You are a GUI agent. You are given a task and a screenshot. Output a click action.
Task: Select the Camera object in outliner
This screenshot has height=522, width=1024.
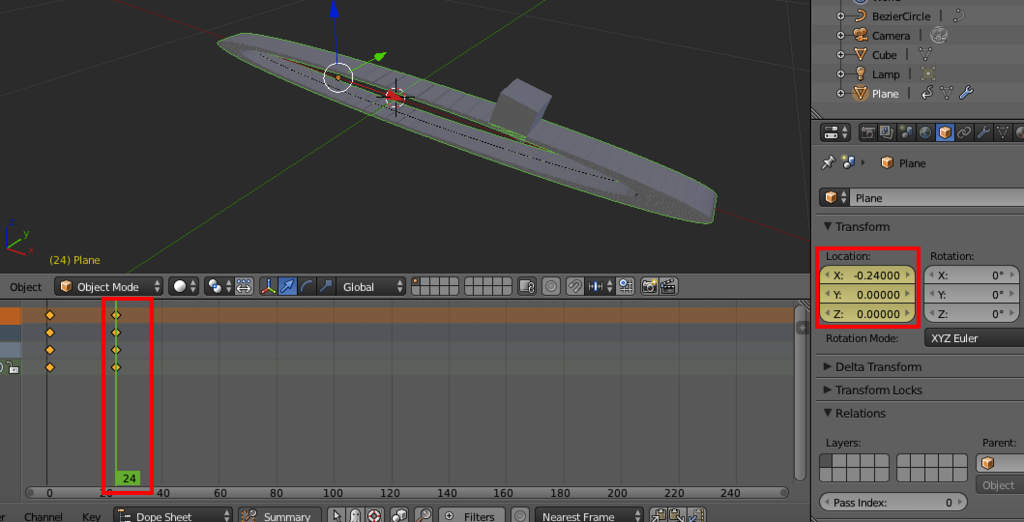click(x=891, y=36)
